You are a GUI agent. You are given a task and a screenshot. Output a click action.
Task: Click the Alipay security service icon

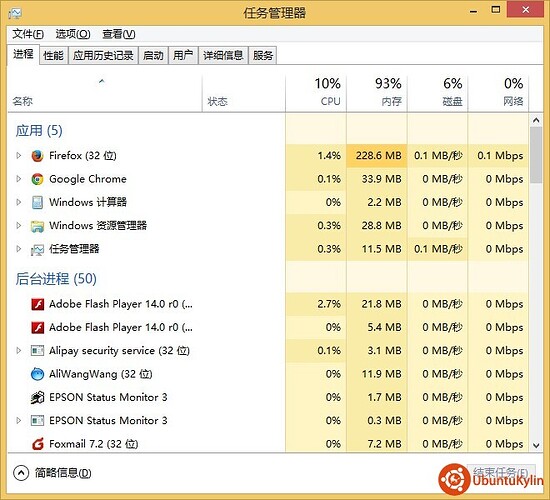click(38, 351)
